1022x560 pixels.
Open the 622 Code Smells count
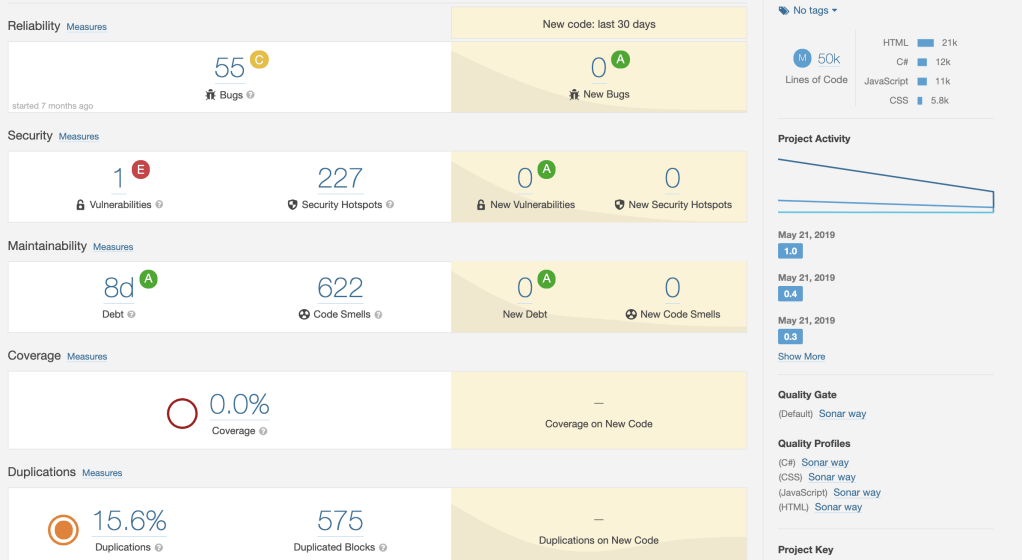tap(340, 288)
